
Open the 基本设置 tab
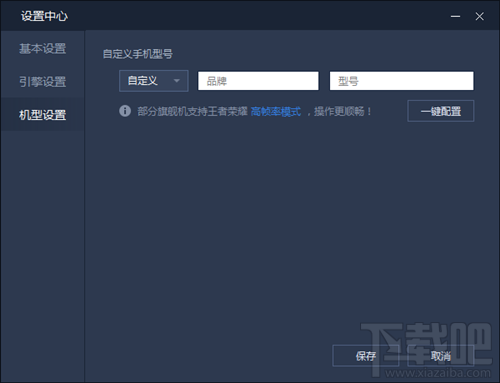pyautogui.click(x=42, y=49)
